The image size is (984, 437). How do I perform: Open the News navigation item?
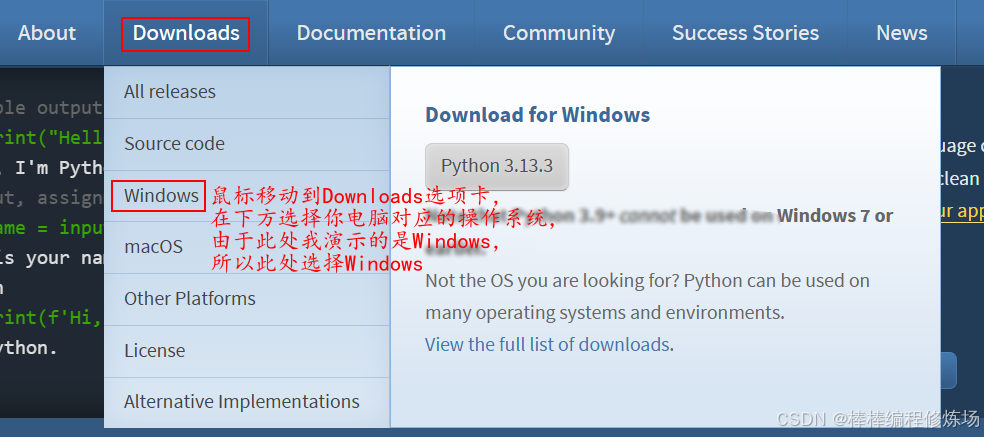(x=902, y=33)
